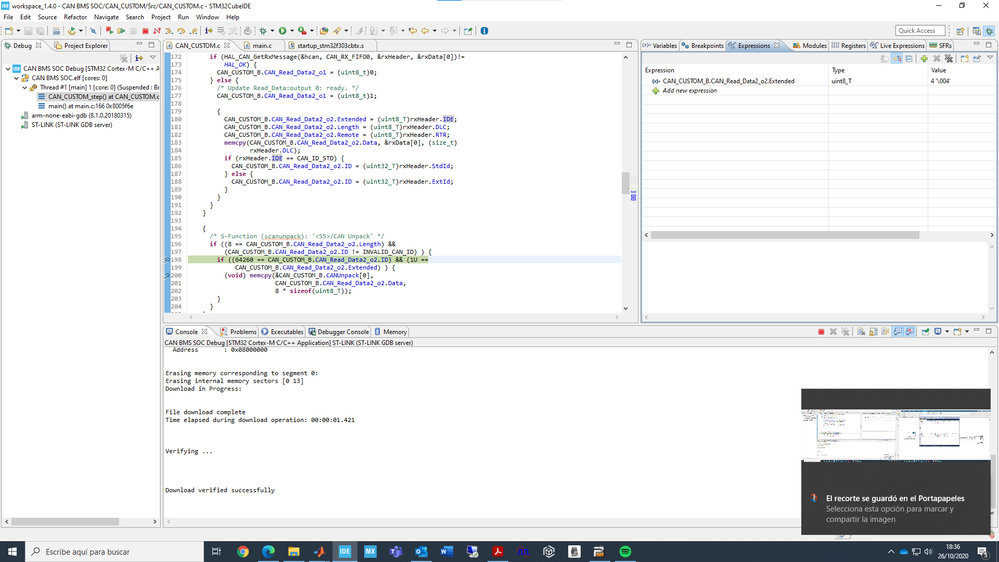Toggle Skip All Breakpoints toolbar icon
Viewport: 999px width, 562px height.
point(93,31)
